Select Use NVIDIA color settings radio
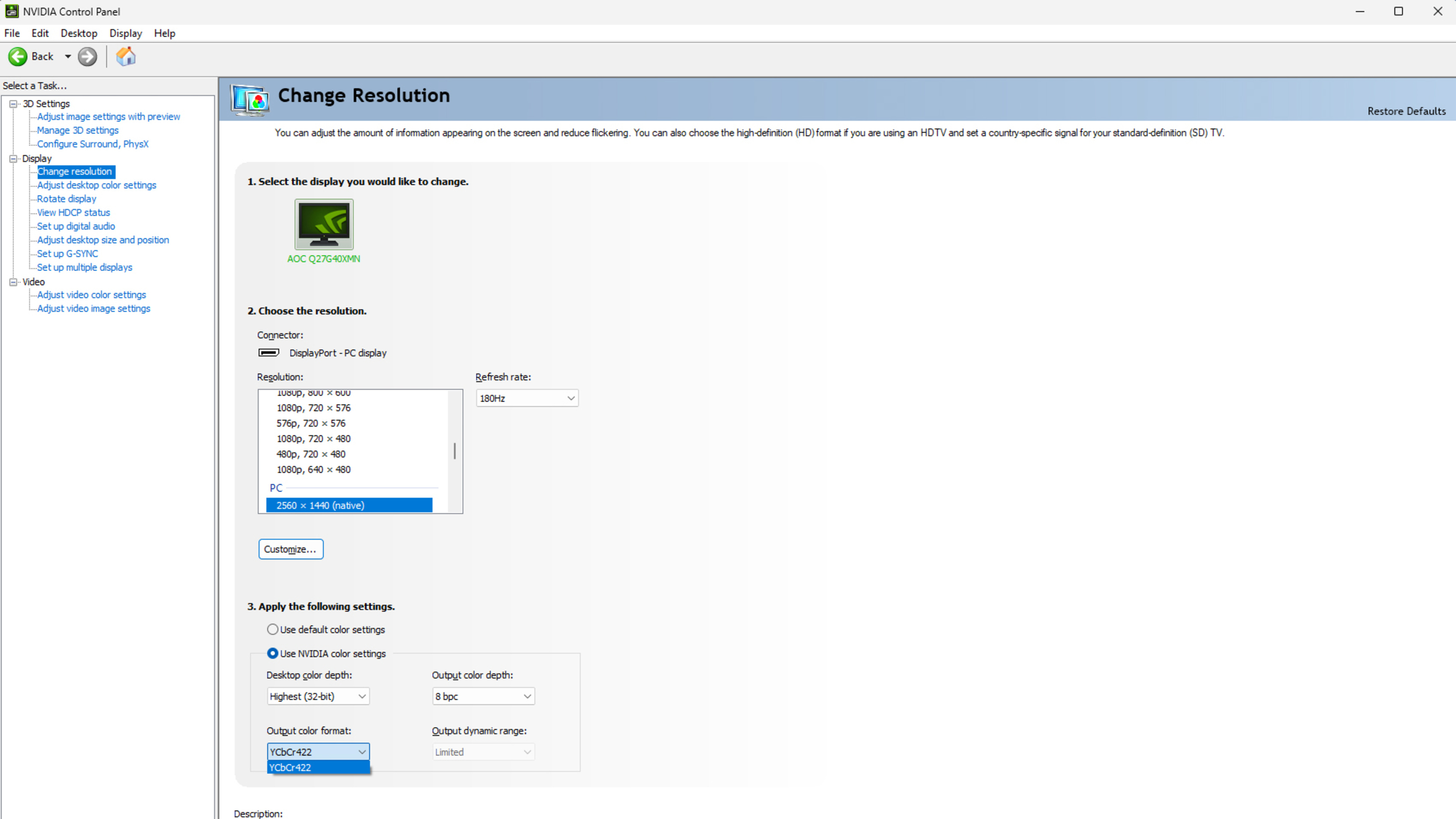Viewport: 1456px width, 819px height. [x=273, y=653]
